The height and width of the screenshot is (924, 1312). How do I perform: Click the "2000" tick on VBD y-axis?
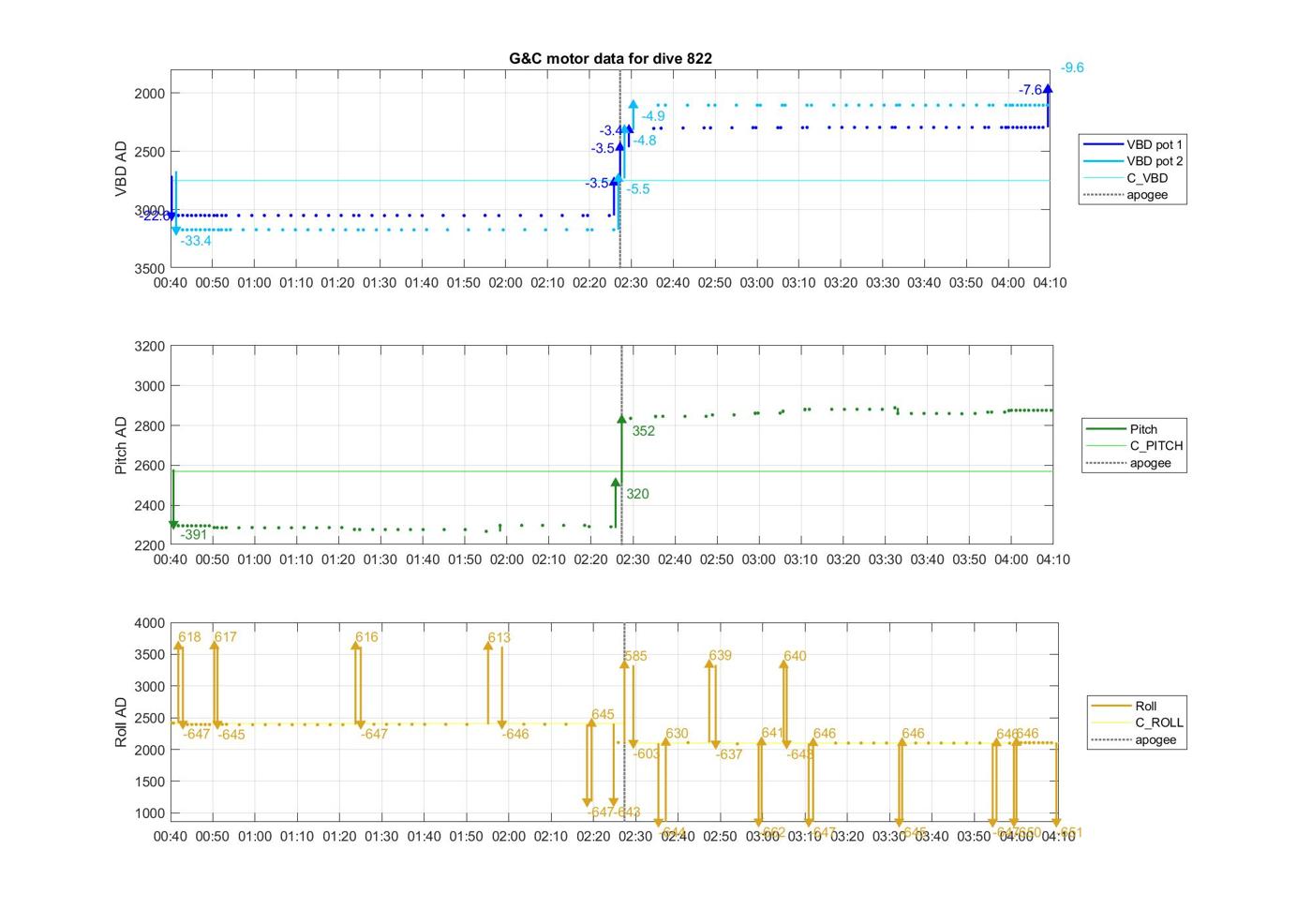[x=150, y=93]
